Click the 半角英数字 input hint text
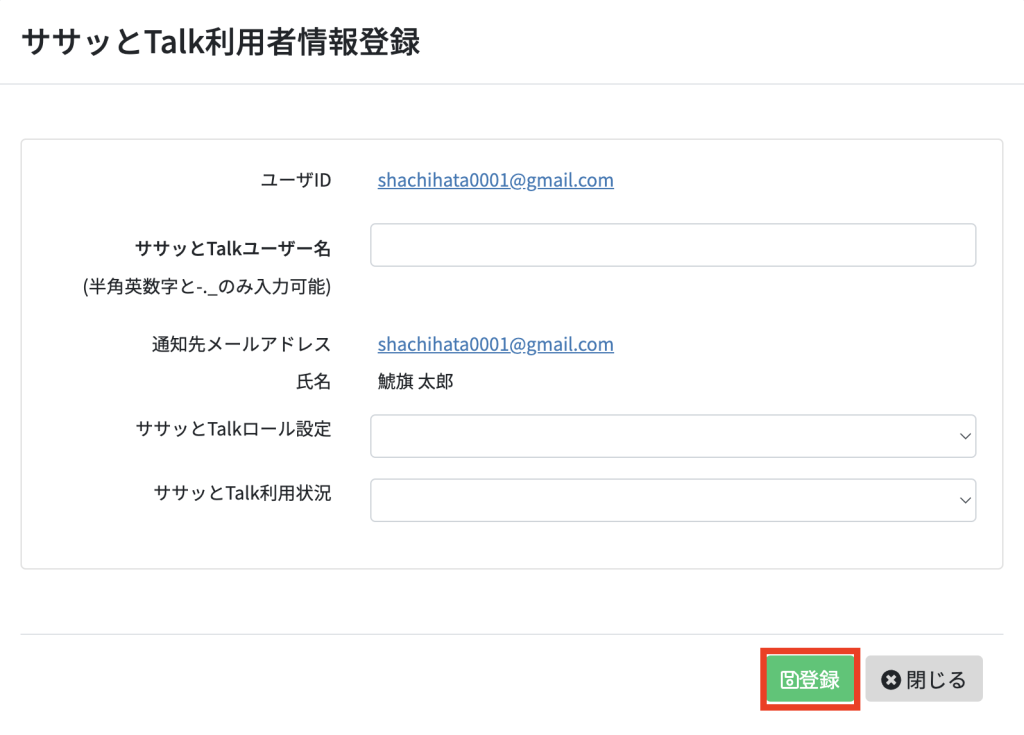 (x=207, y=286)
